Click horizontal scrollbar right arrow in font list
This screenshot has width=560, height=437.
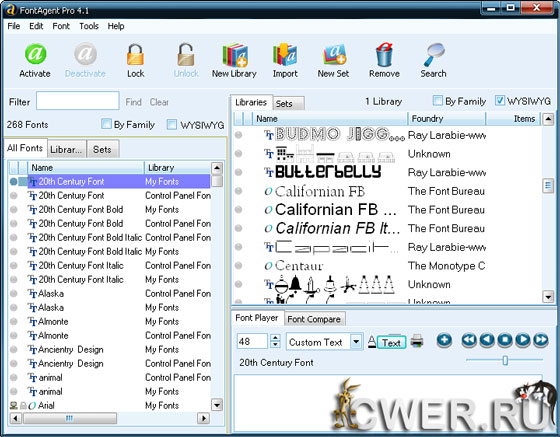point(204,418)
